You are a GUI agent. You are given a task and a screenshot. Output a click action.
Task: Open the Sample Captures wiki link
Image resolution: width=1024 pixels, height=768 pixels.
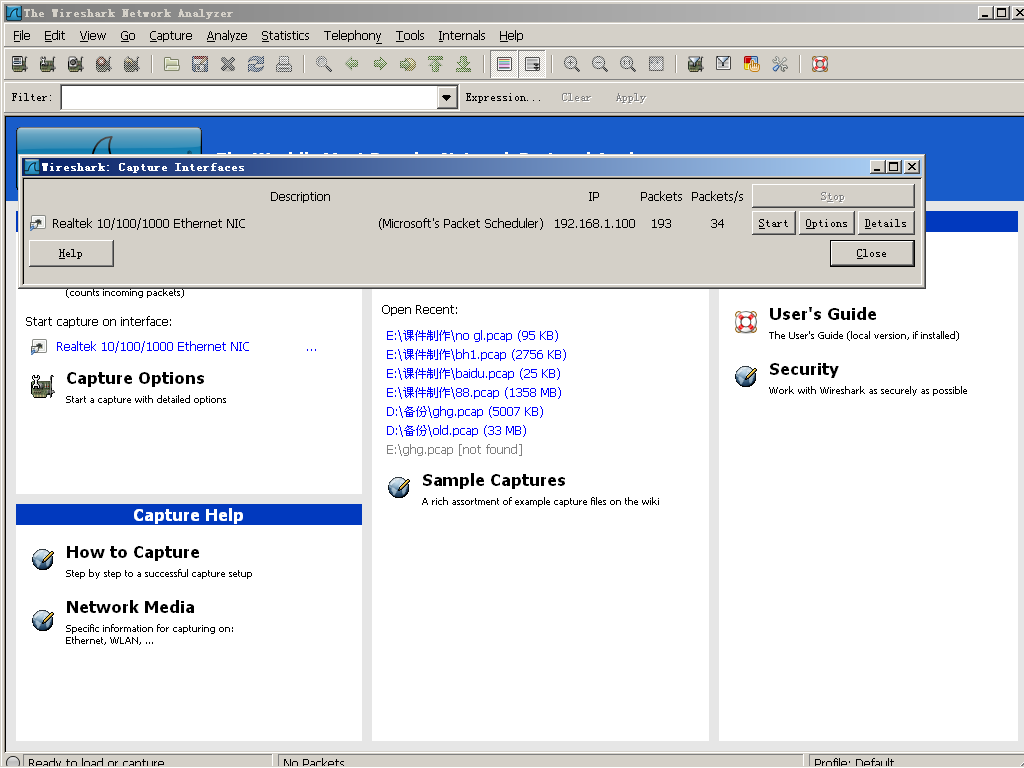tap(494, 481)
